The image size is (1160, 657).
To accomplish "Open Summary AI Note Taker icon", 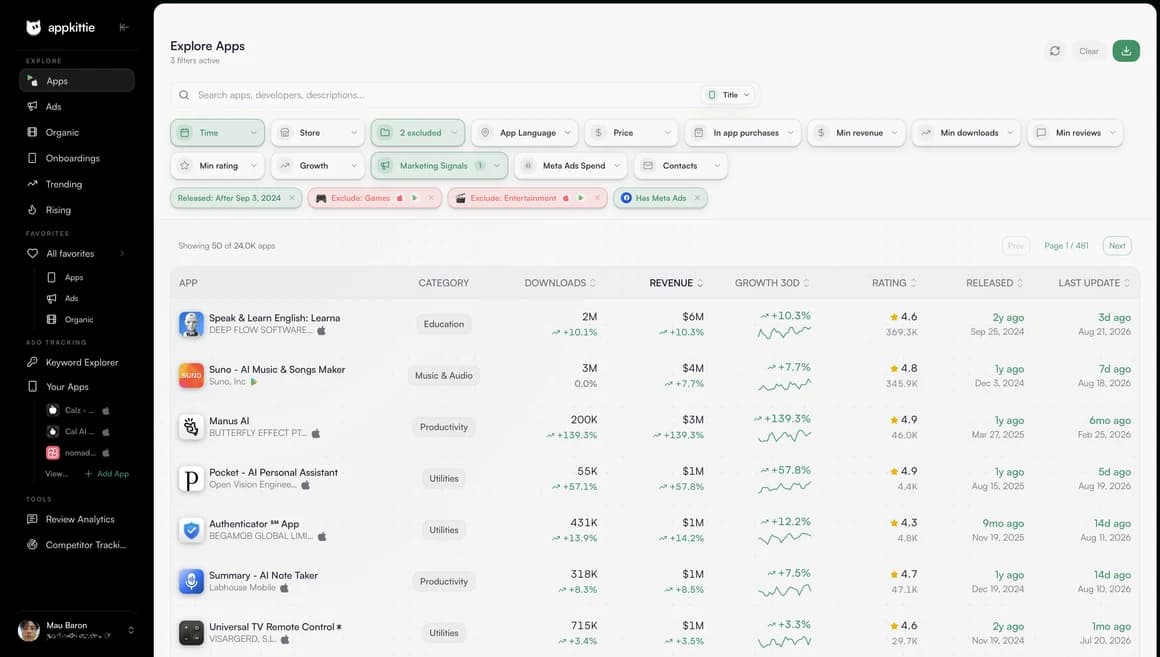I will [192, 582].
